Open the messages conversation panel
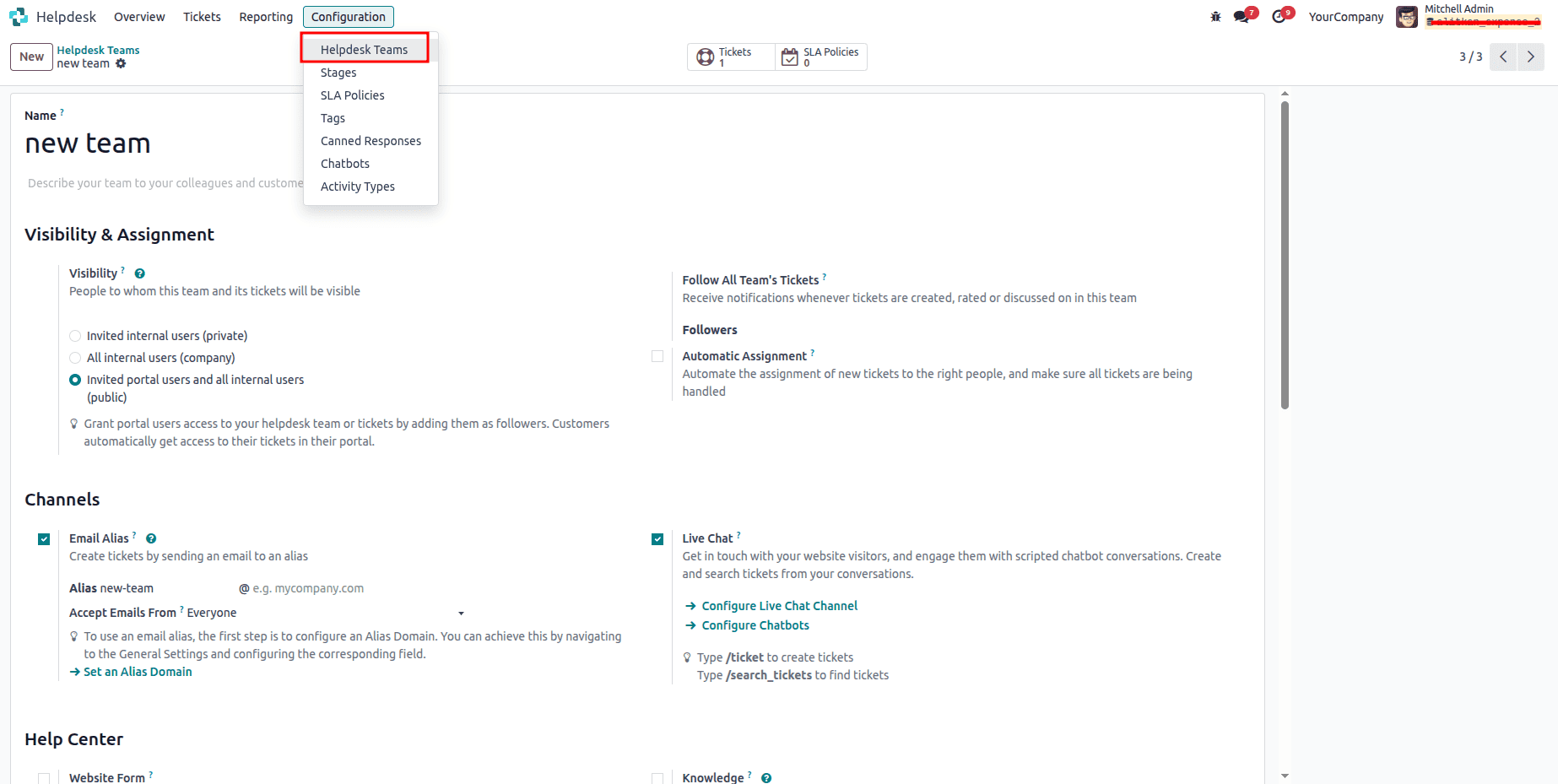 coord(1242,15)
